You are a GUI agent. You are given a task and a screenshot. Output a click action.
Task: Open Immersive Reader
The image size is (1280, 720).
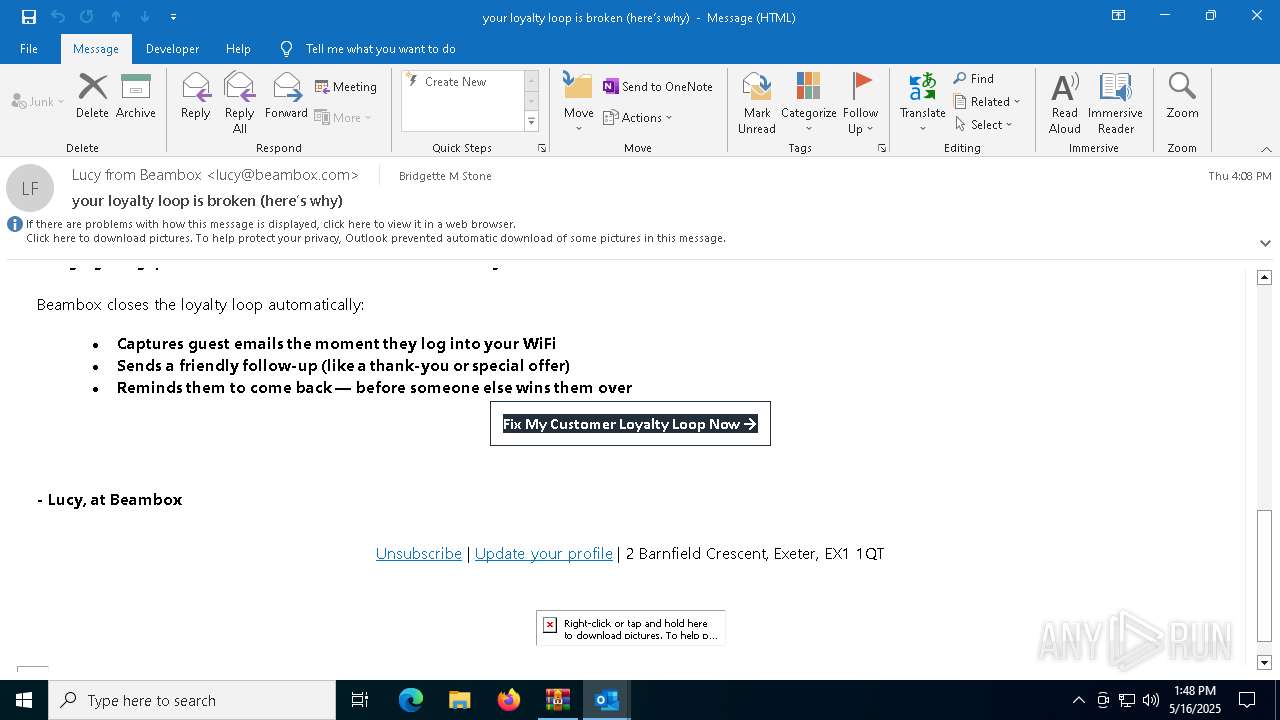coord(1115,103)
